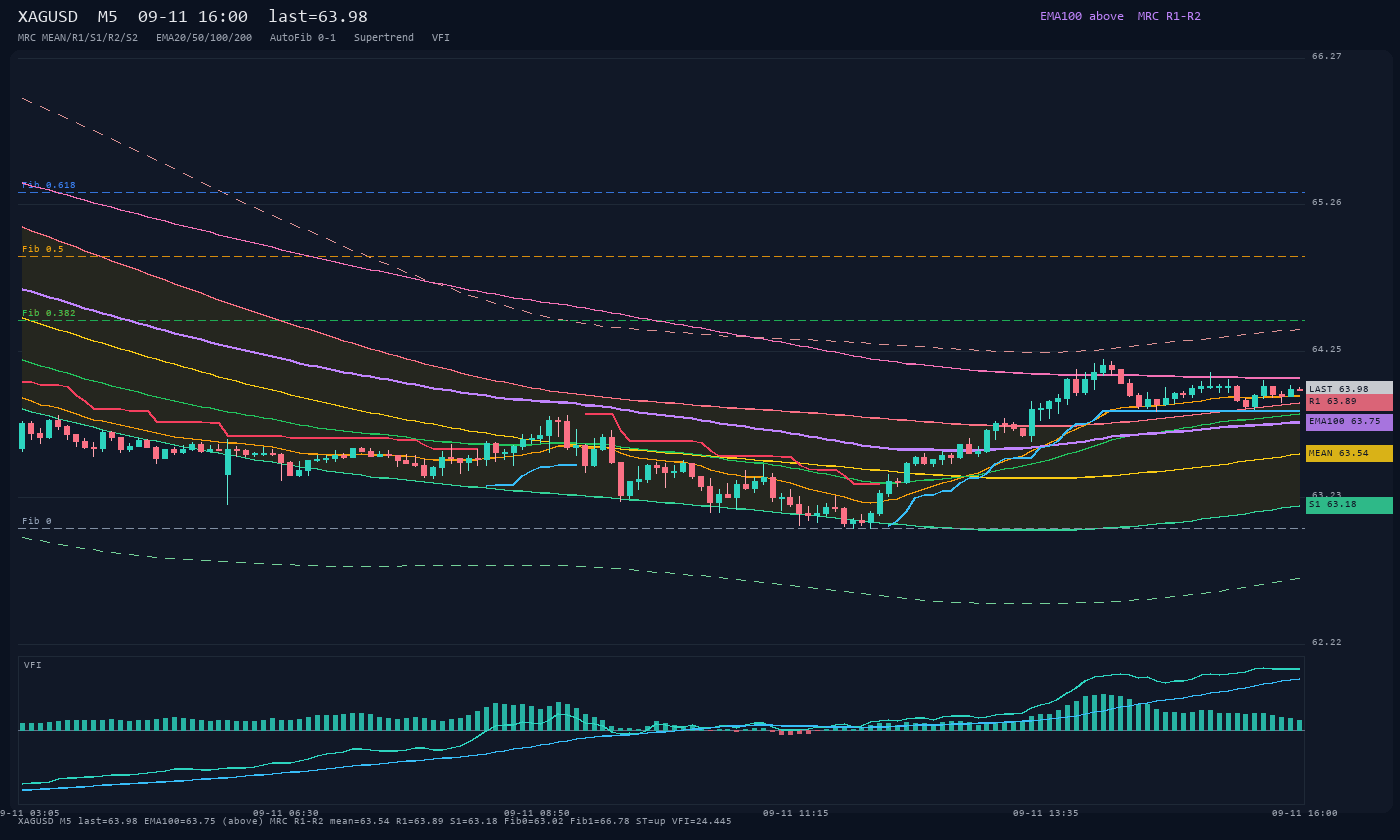Select the Fib 0 level label
The image size is (1400, 840).
point(37,521)
